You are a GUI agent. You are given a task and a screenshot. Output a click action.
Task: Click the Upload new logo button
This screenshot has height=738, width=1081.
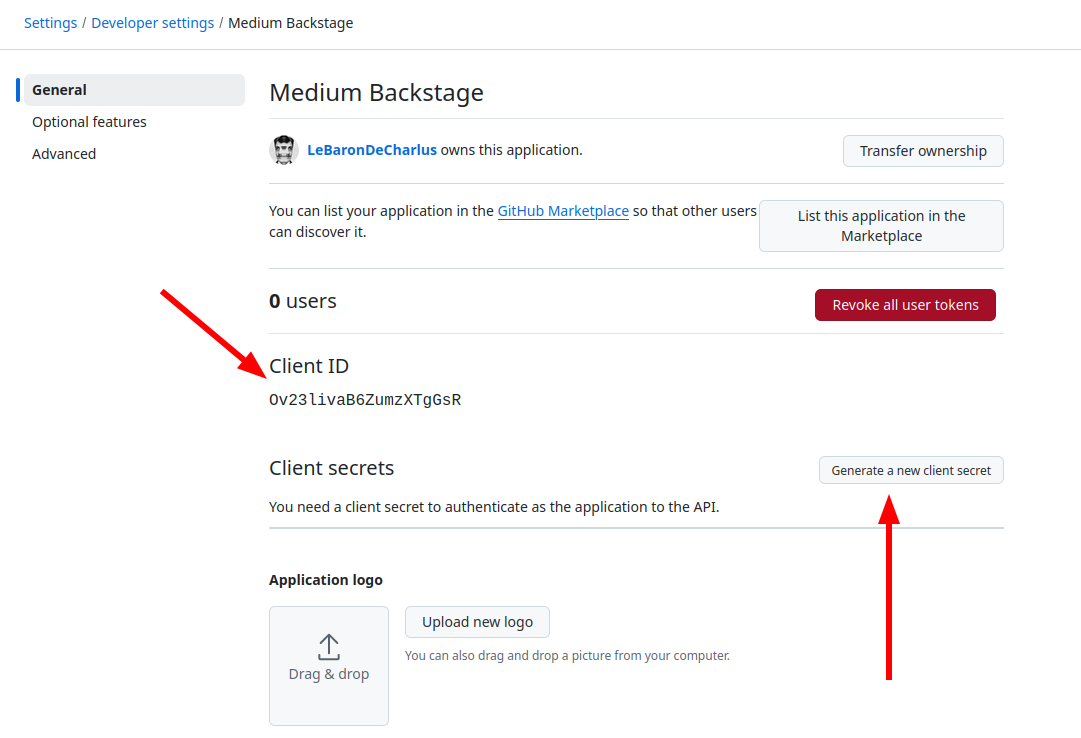(477, 622)
